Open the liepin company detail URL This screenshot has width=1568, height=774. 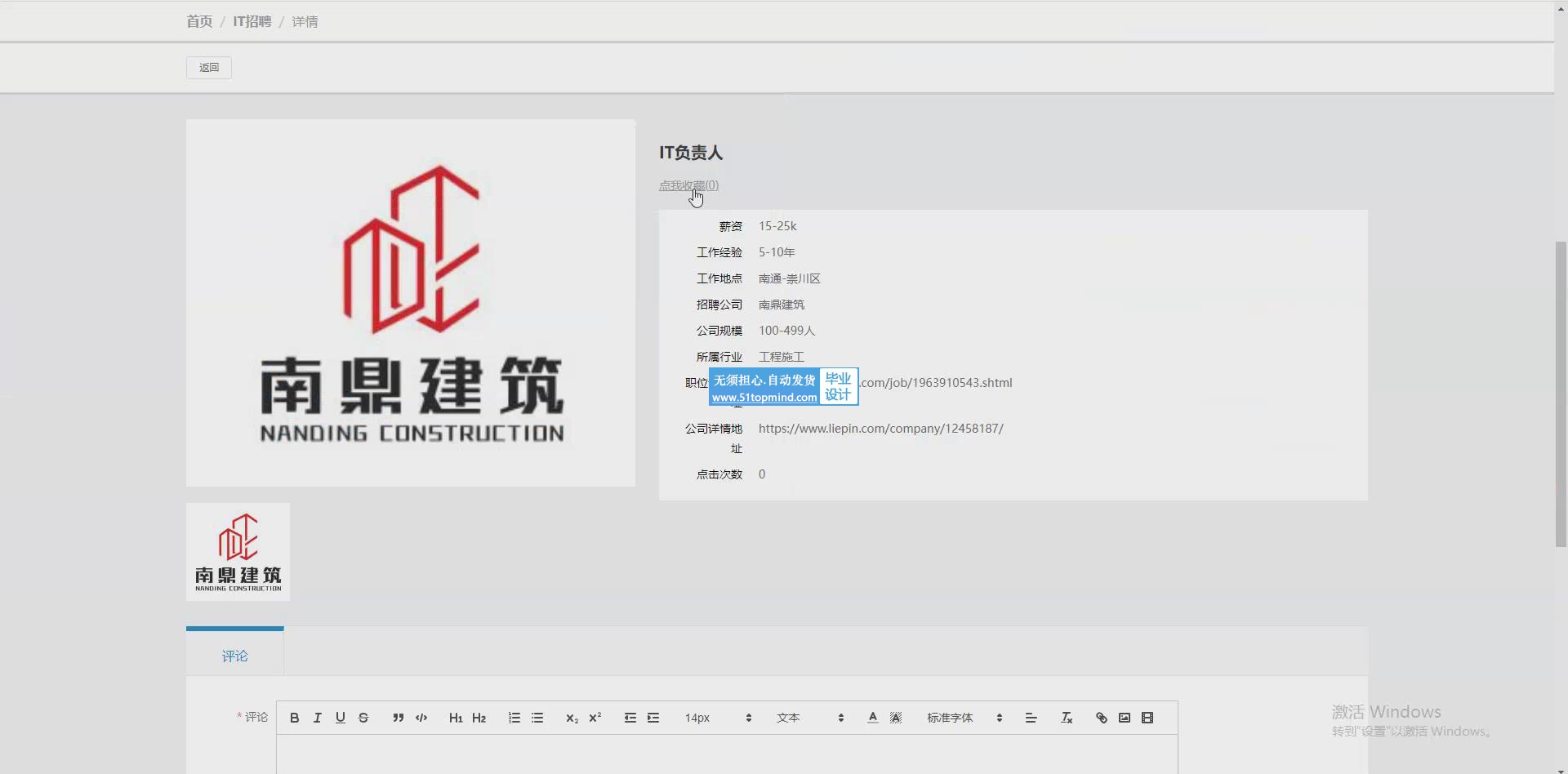click(x=880, y=428)
